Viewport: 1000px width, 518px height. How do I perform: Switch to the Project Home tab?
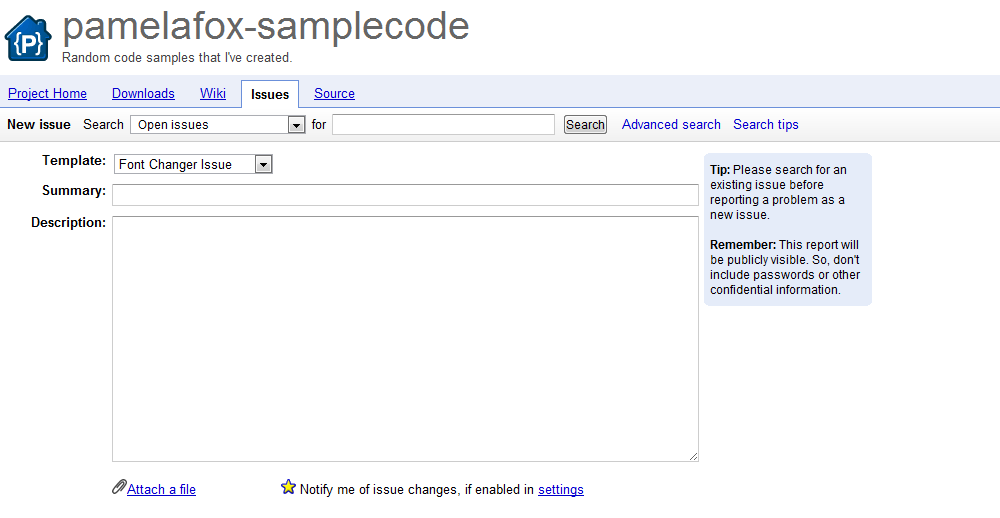47,93
